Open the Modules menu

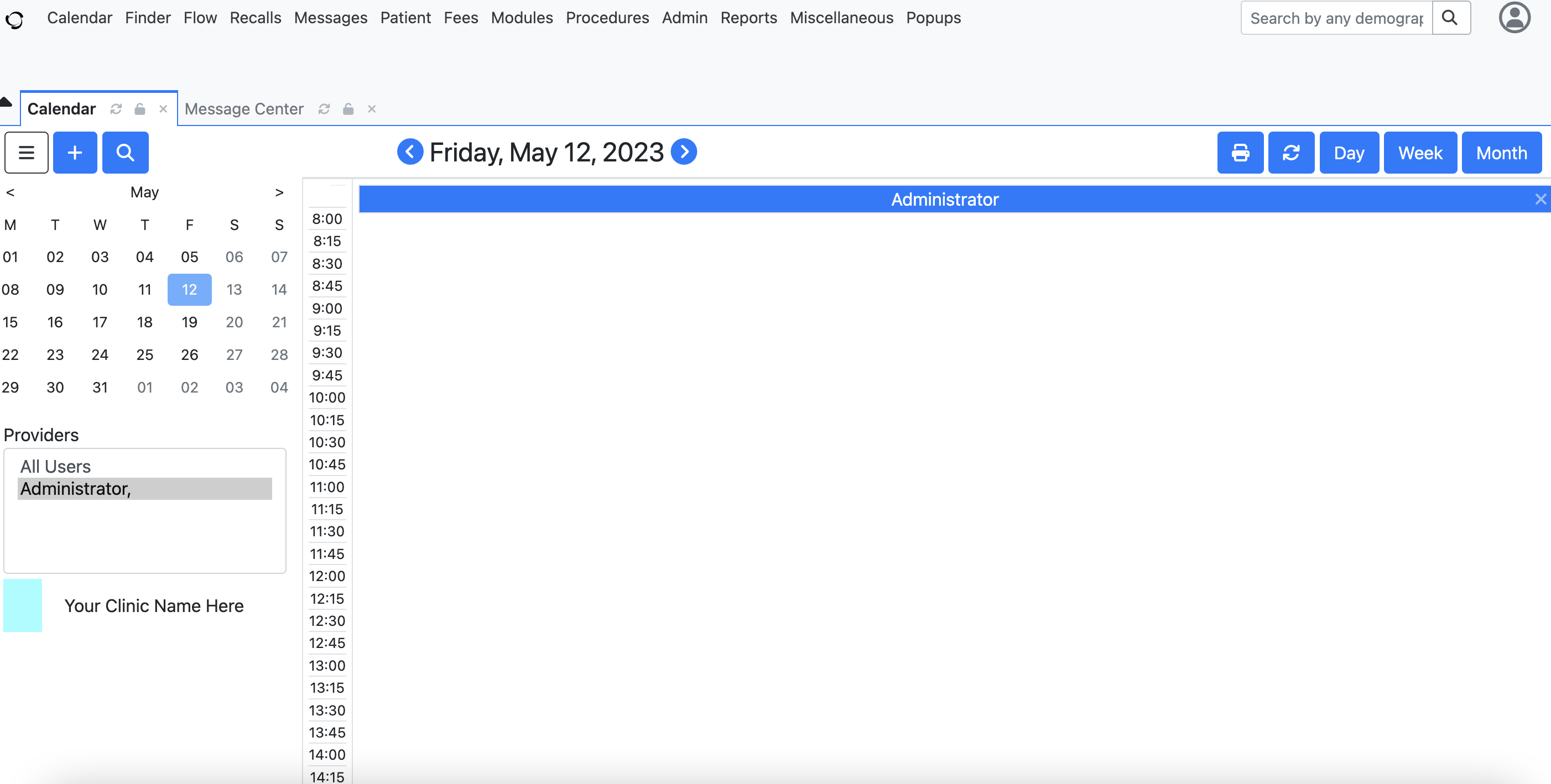click(x=521, y=17)
